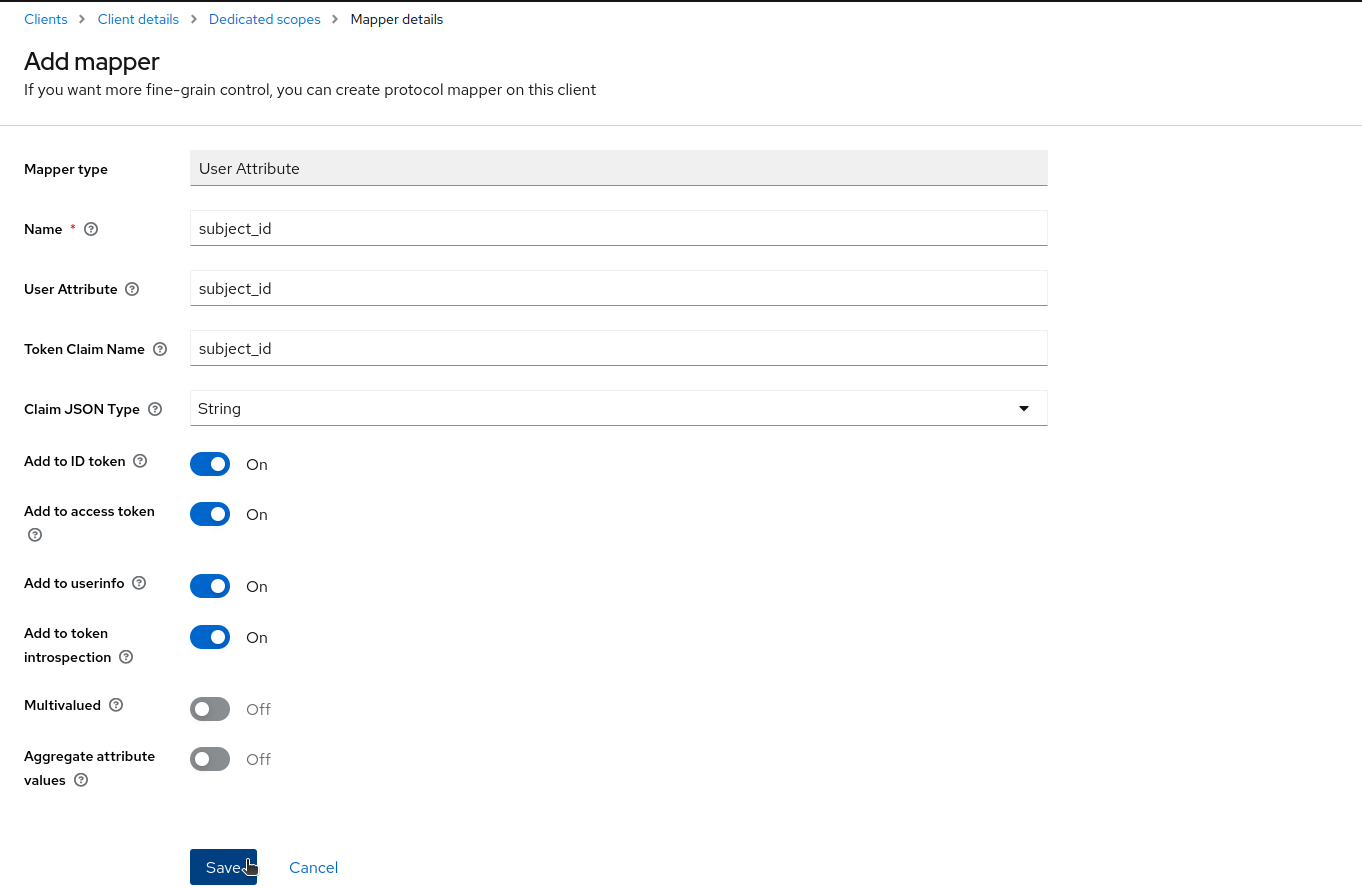Show help for Add to access token

click(x=35, y=535)
